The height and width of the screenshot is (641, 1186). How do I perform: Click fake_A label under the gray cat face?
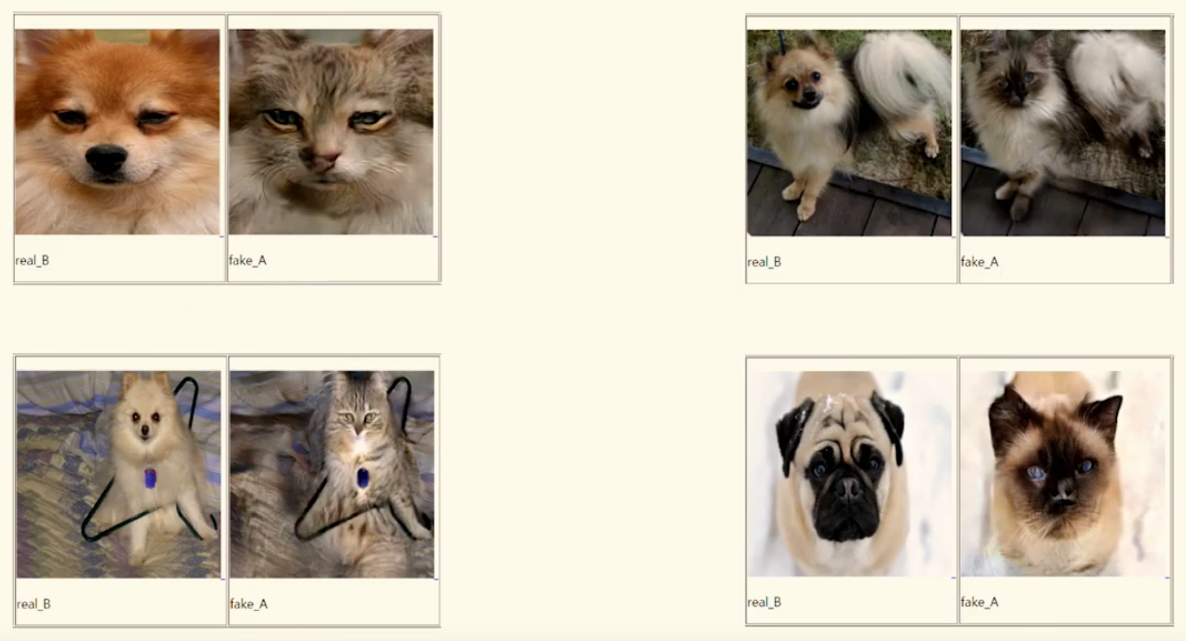[247, 260]
